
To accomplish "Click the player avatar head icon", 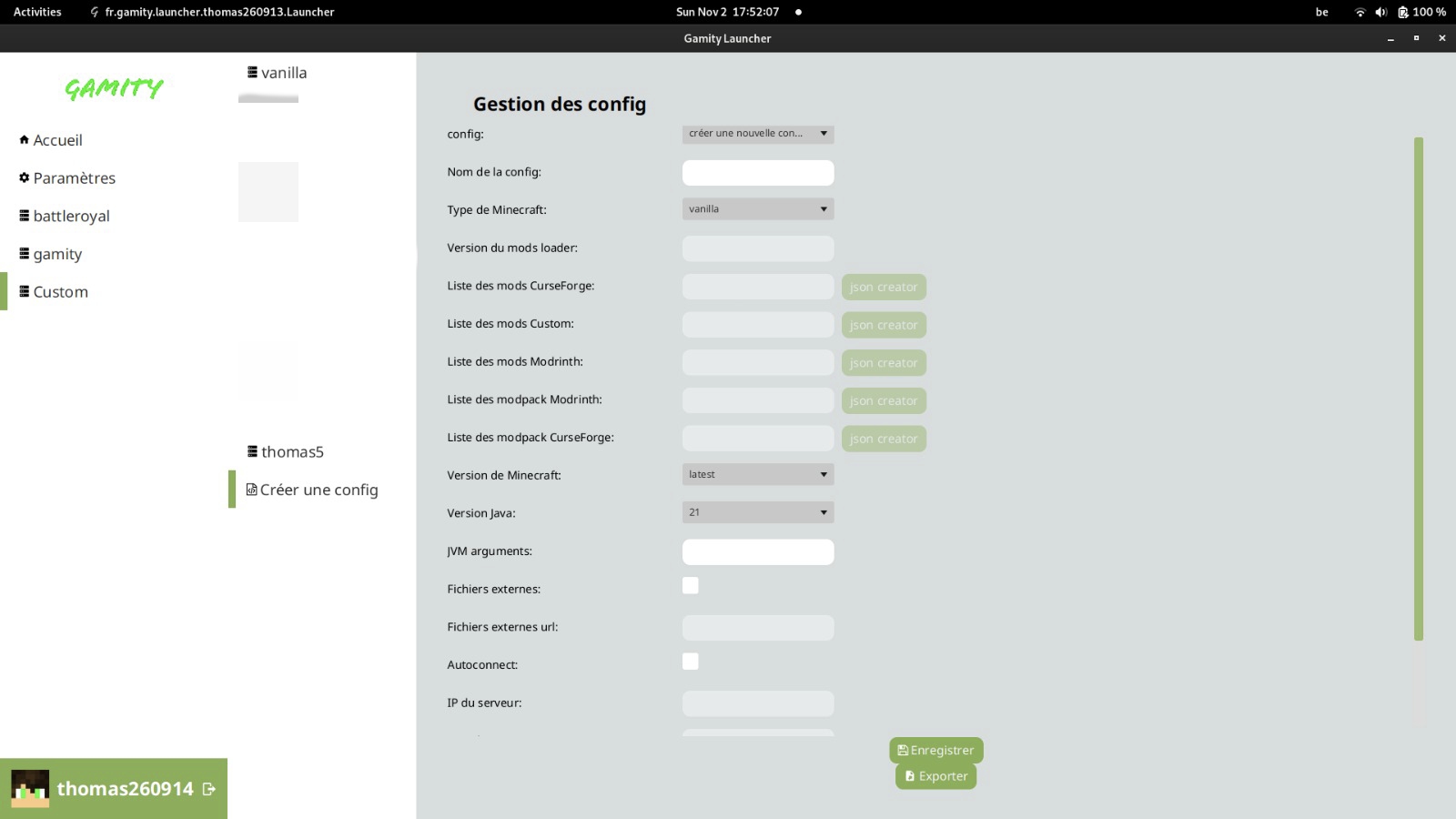I will (x=30, y=788).
